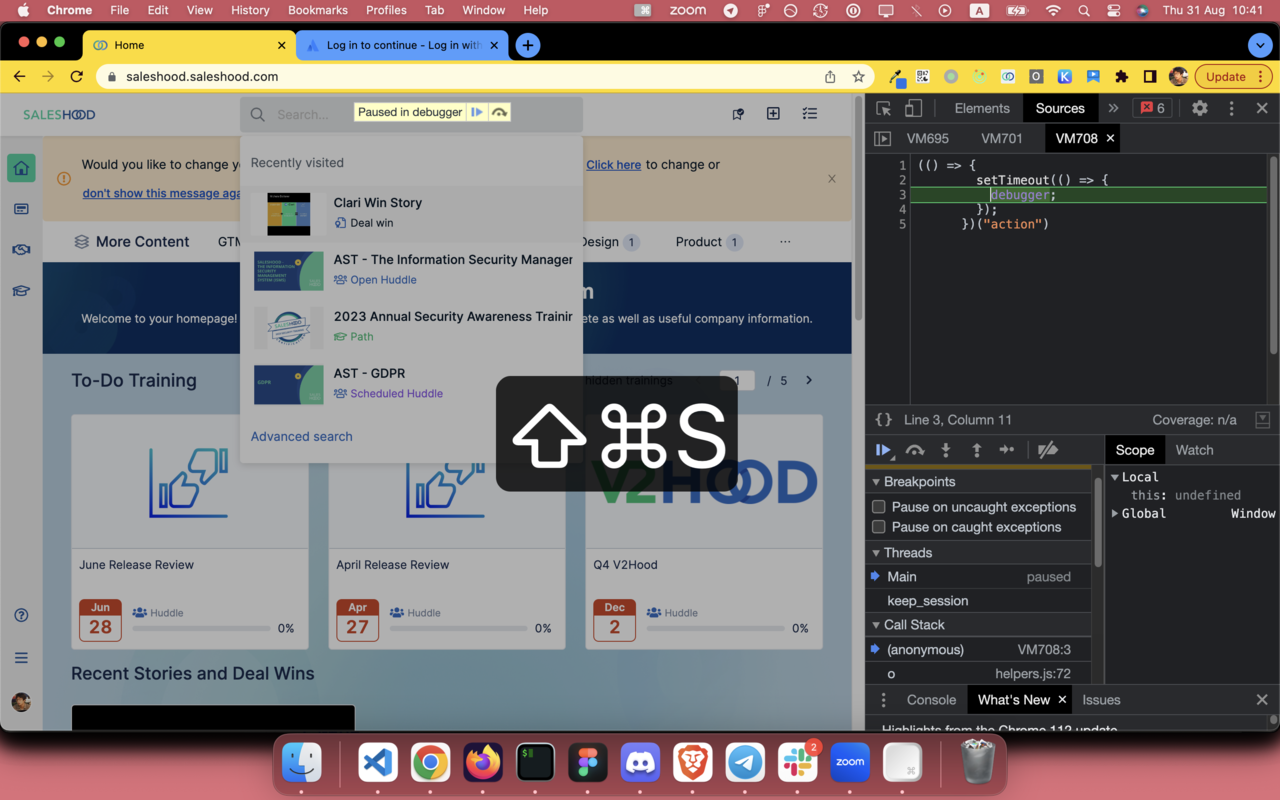
Task: Step over from Paused in debugger overlay
Action: (x=499, y=112)
